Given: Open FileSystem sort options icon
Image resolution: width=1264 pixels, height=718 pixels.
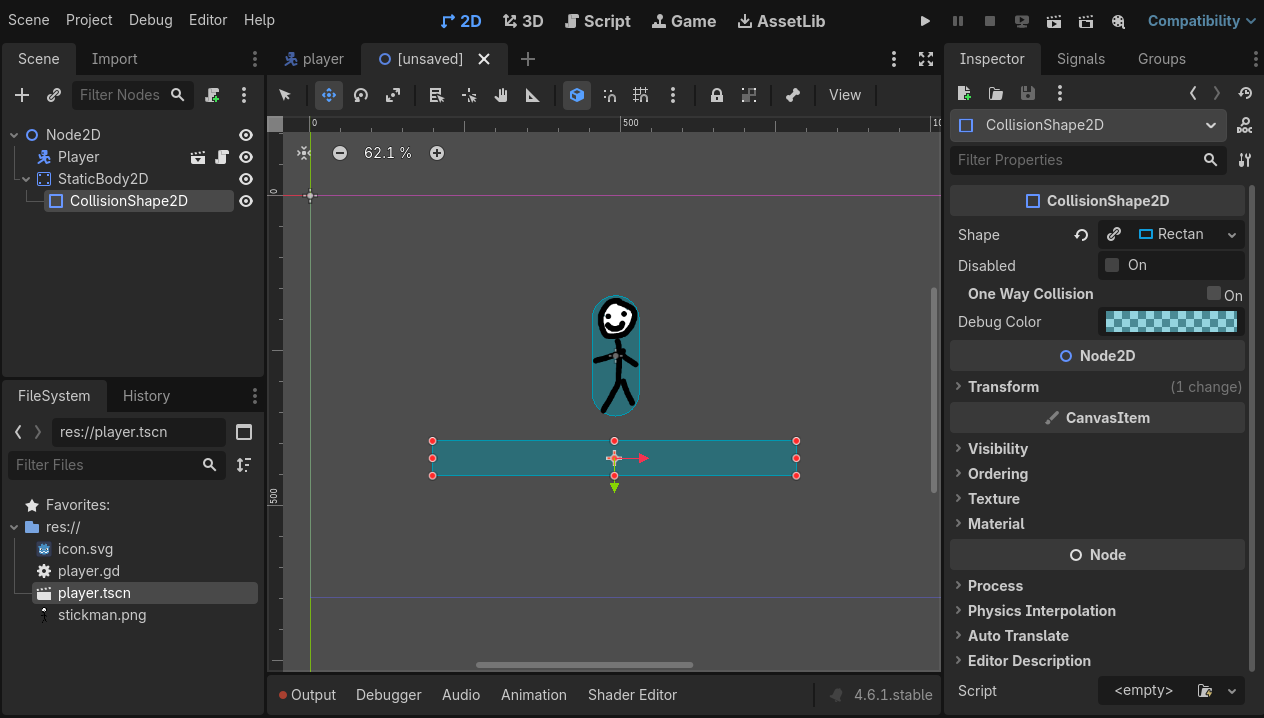Looking at the screenshot, I should (x=243, y=465).
